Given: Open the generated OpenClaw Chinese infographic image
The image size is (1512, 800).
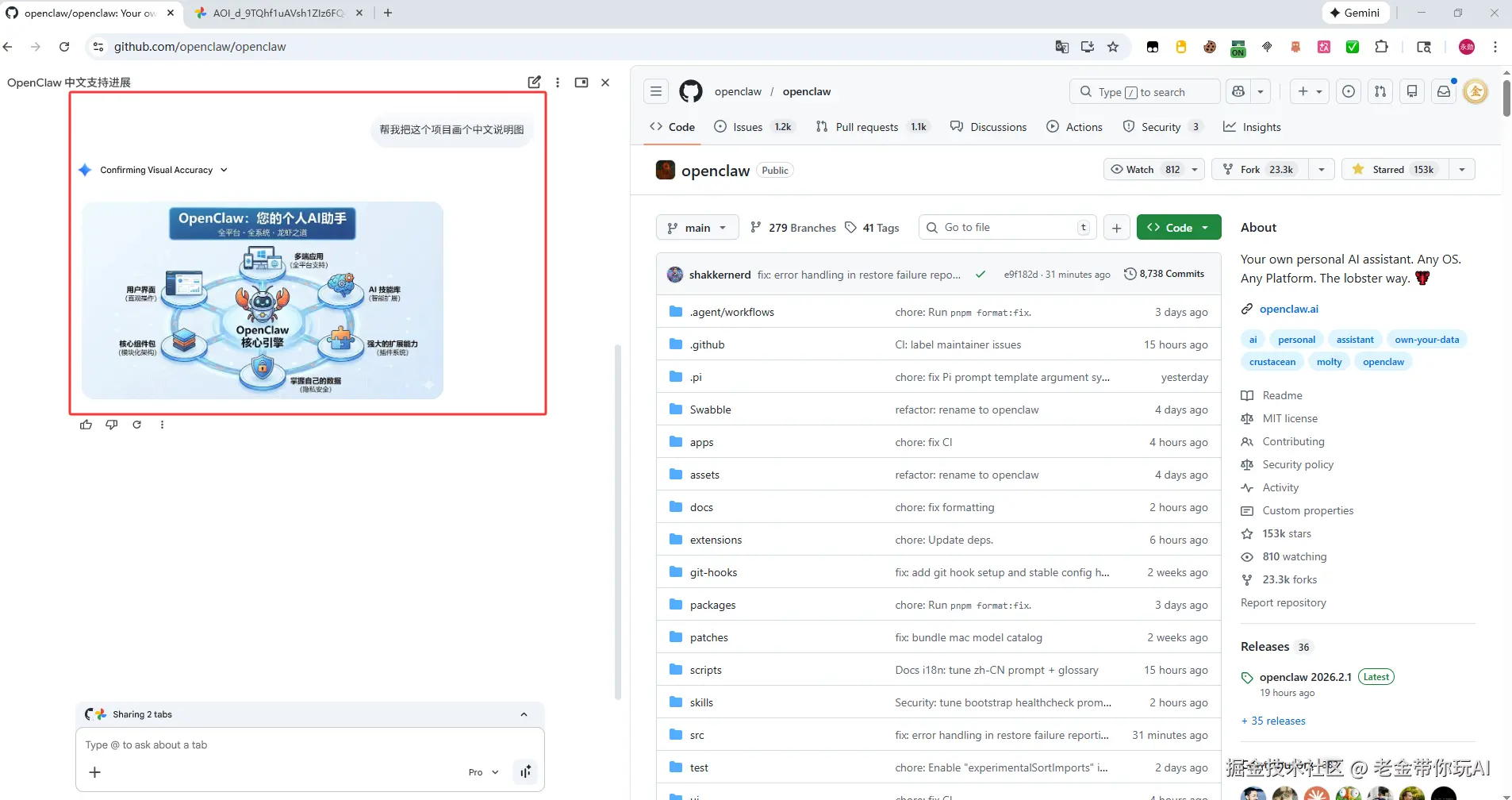Looking at the screenshot, I should tap(263, 300).
